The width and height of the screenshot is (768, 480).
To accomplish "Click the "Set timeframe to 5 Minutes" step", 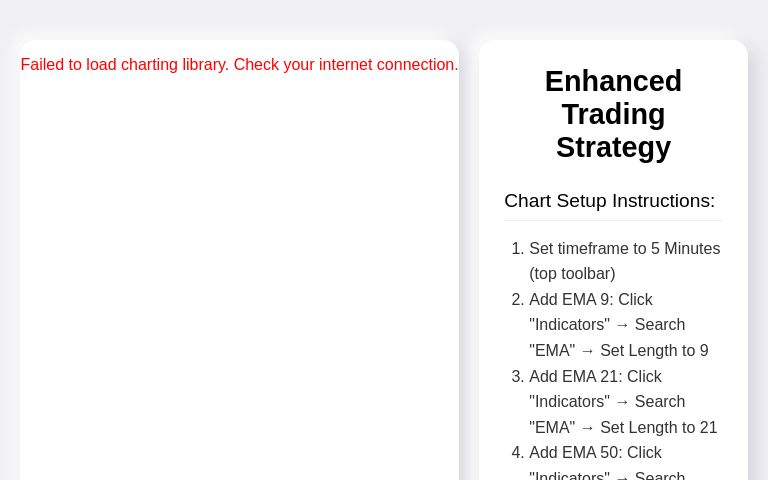I will (624, 248).
